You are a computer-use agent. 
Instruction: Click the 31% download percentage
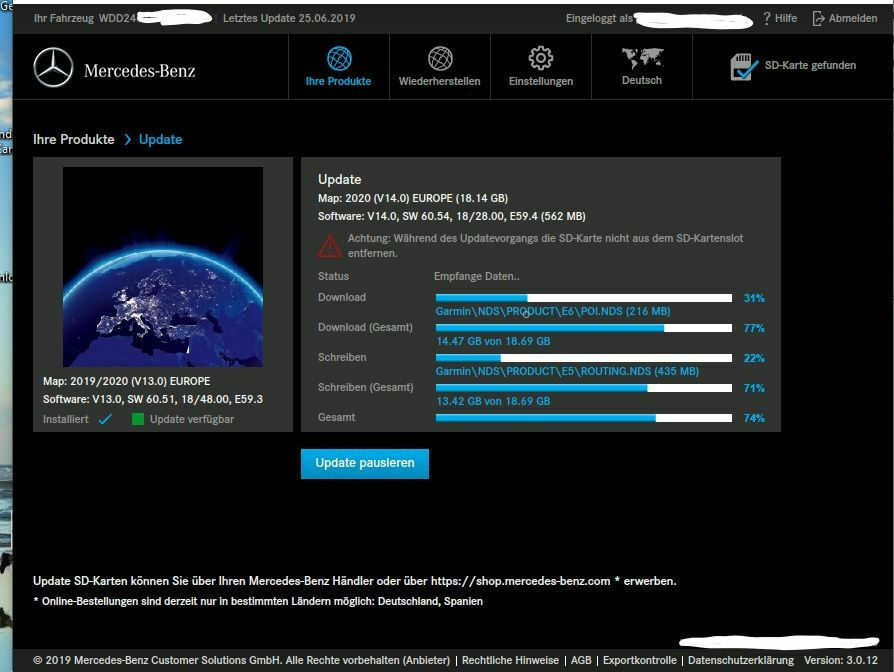pos(754,298)
